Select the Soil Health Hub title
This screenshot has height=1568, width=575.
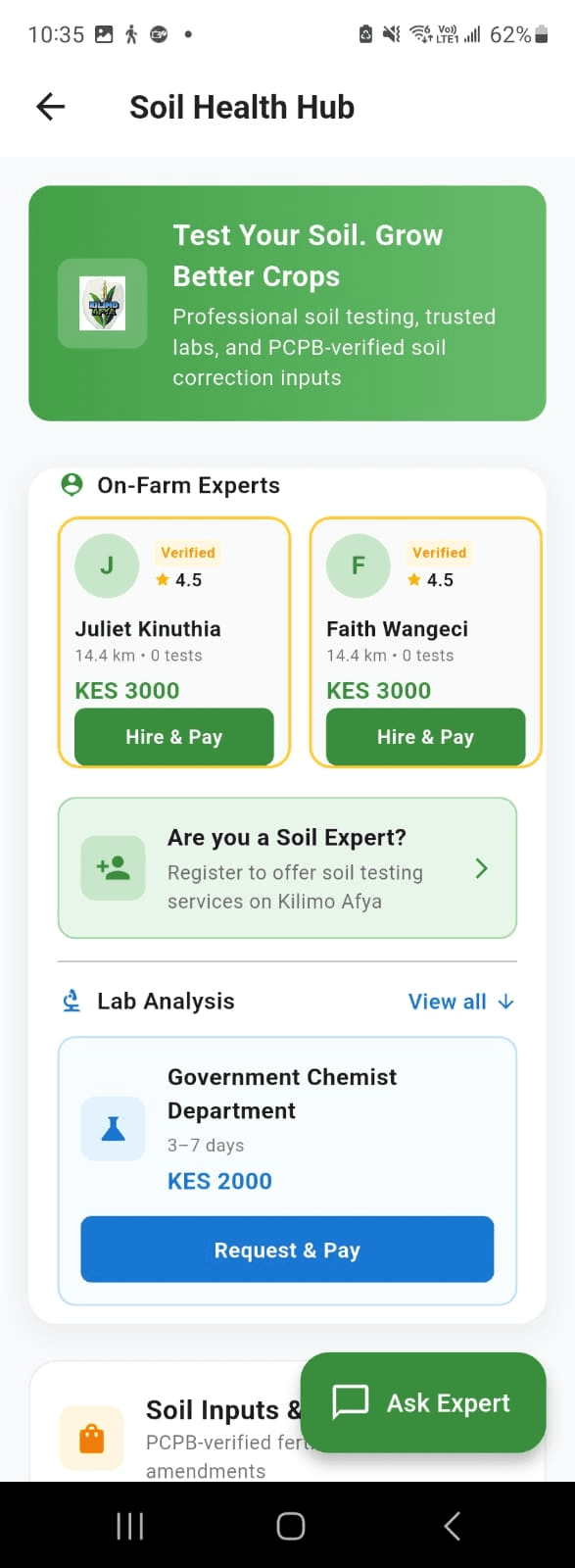[242, 106]
